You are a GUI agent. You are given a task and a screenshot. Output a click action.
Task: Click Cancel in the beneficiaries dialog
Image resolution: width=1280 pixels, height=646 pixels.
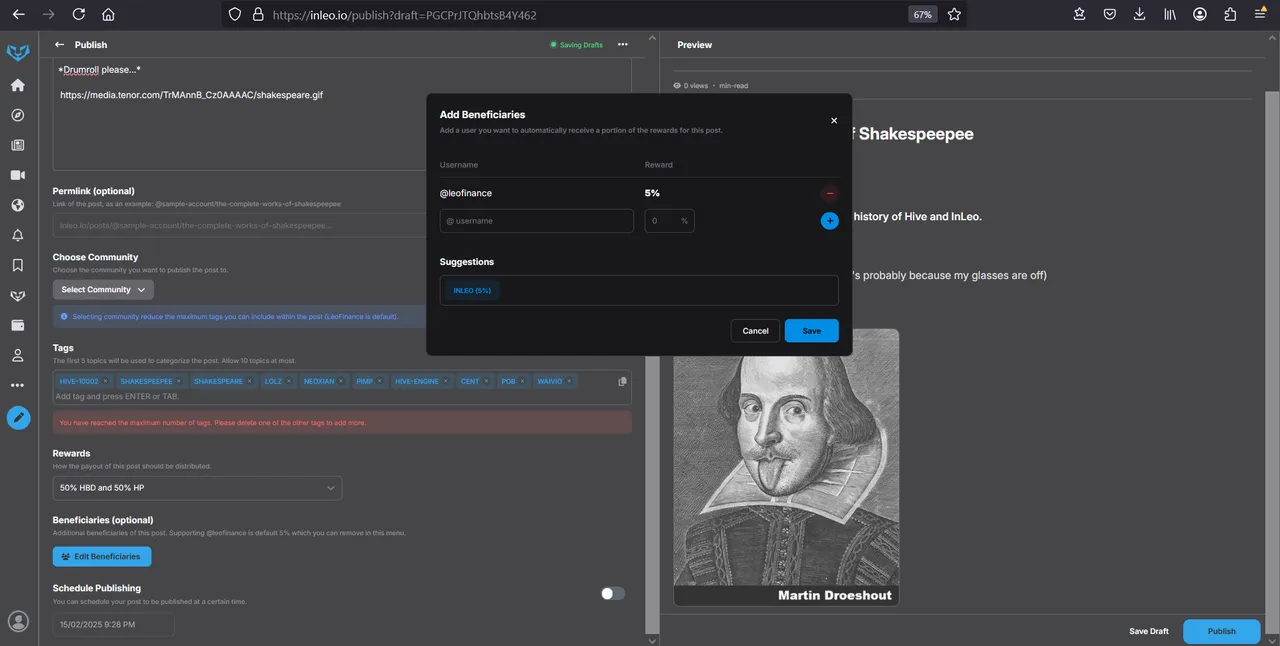click(755, 331)
